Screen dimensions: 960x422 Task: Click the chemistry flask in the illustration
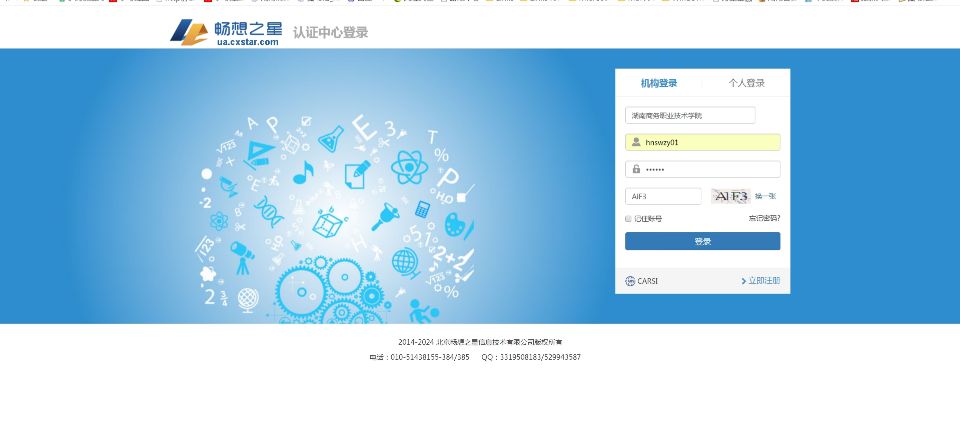click(331, 137)
